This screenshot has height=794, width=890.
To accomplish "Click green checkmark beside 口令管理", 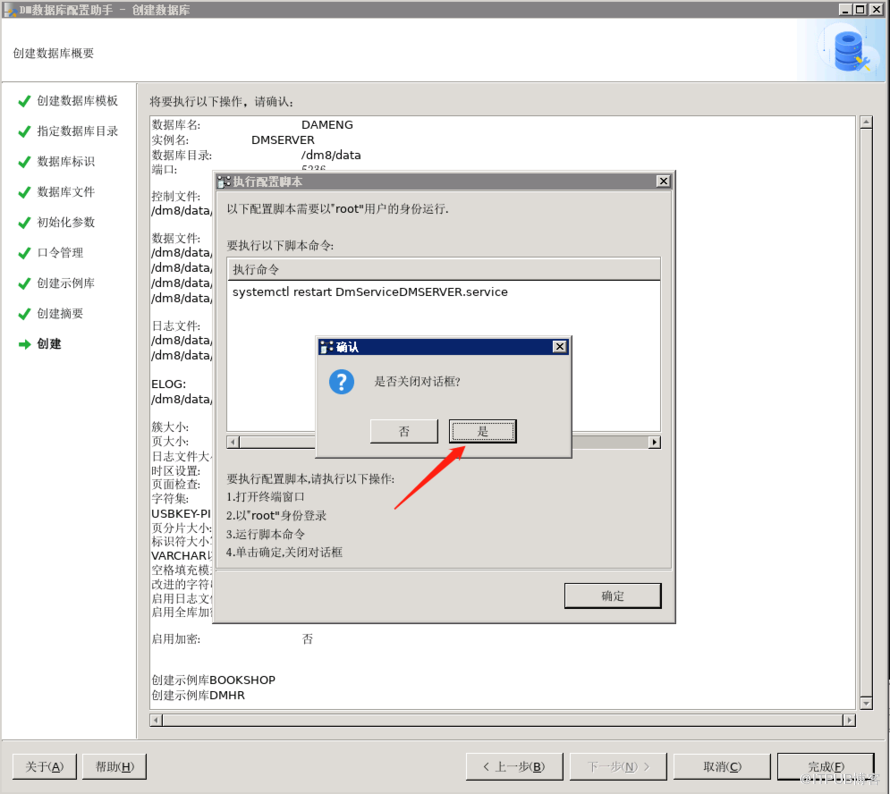I will pyautogui.click(x=24, y=253).
